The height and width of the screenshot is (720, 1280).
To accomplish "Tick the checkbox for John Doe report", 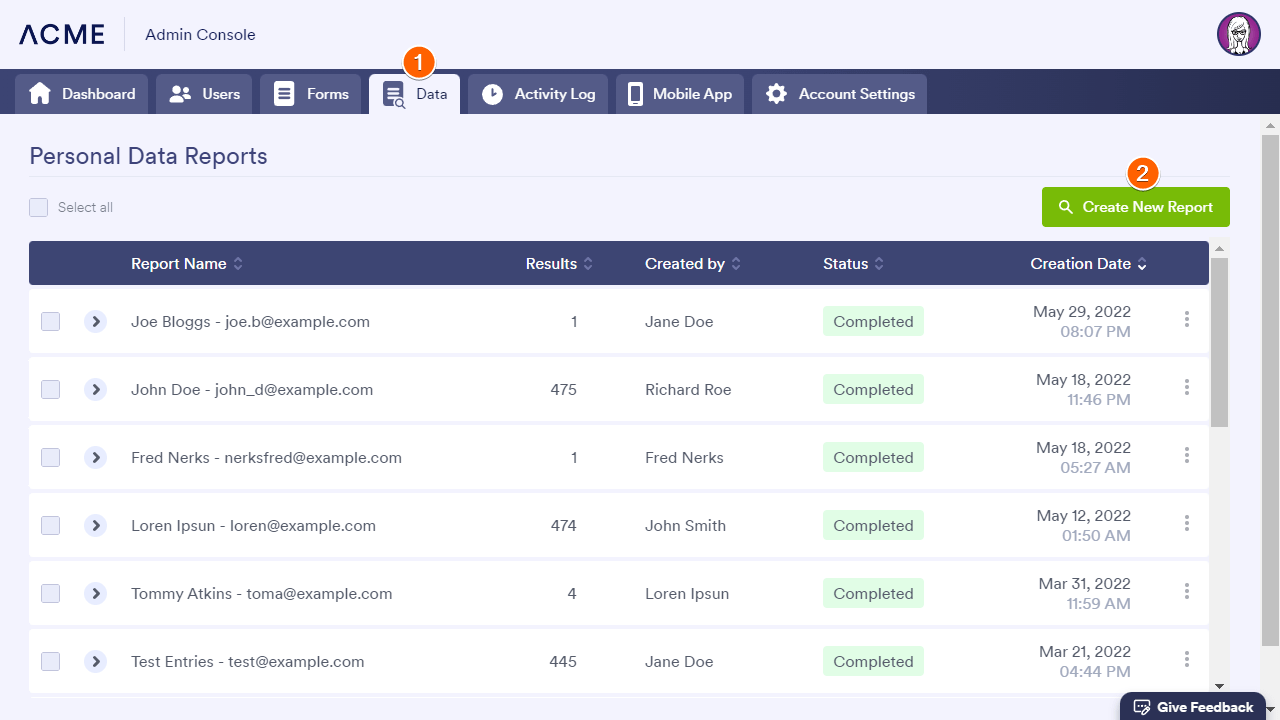I will (x=51, y=390).
